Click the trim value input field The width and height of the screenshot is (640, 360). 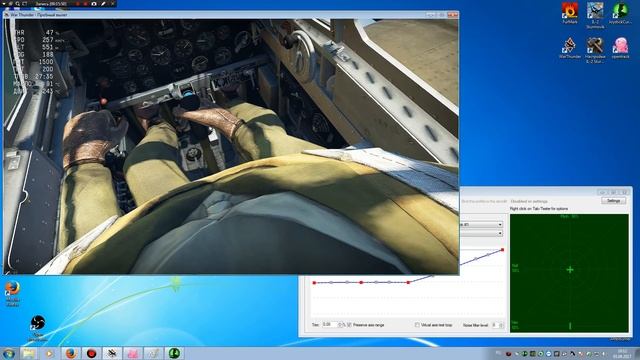click(x=330, y=325)
